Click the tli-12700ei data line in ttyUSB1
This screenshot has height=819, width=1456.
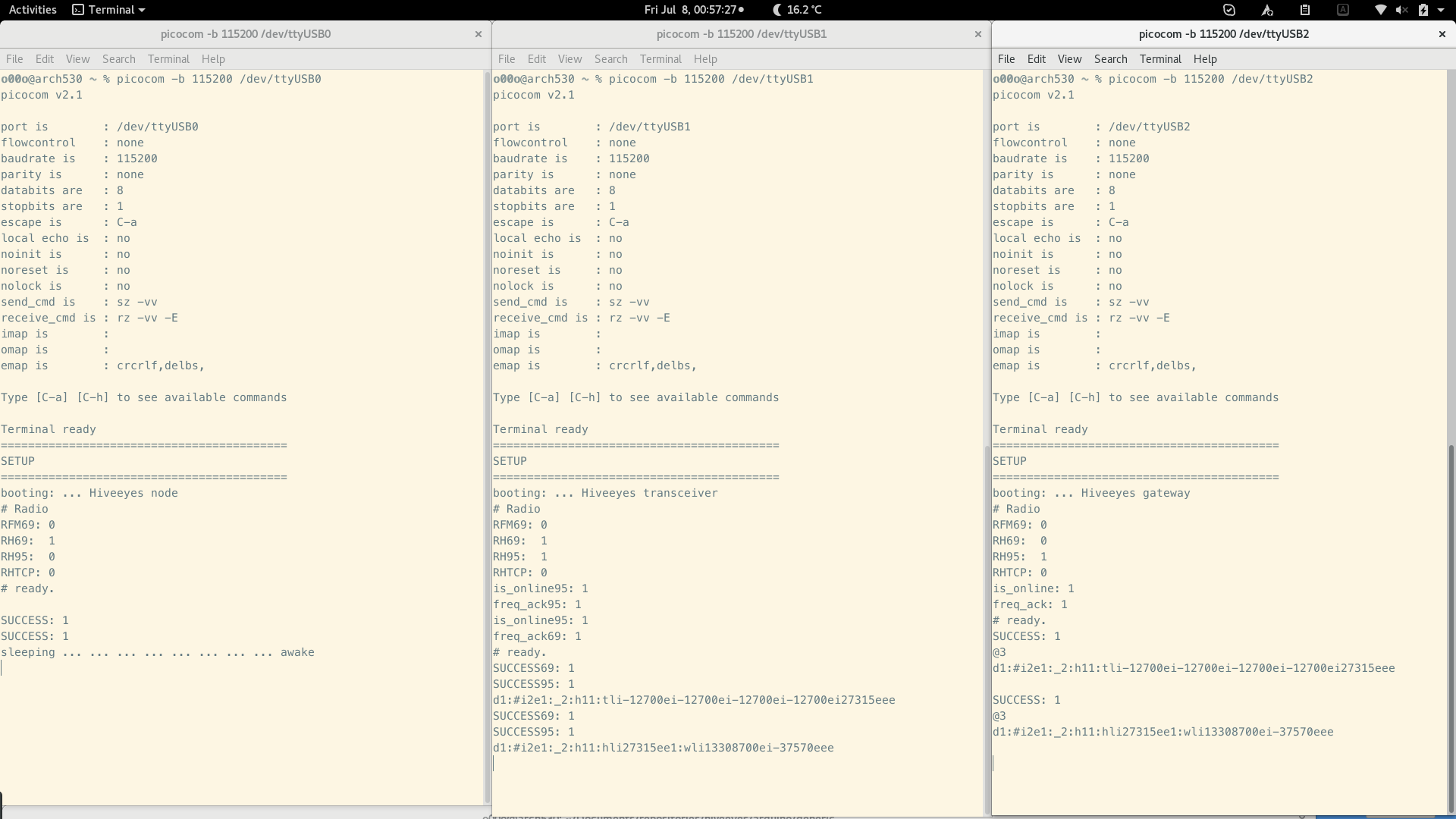[694, 700]
